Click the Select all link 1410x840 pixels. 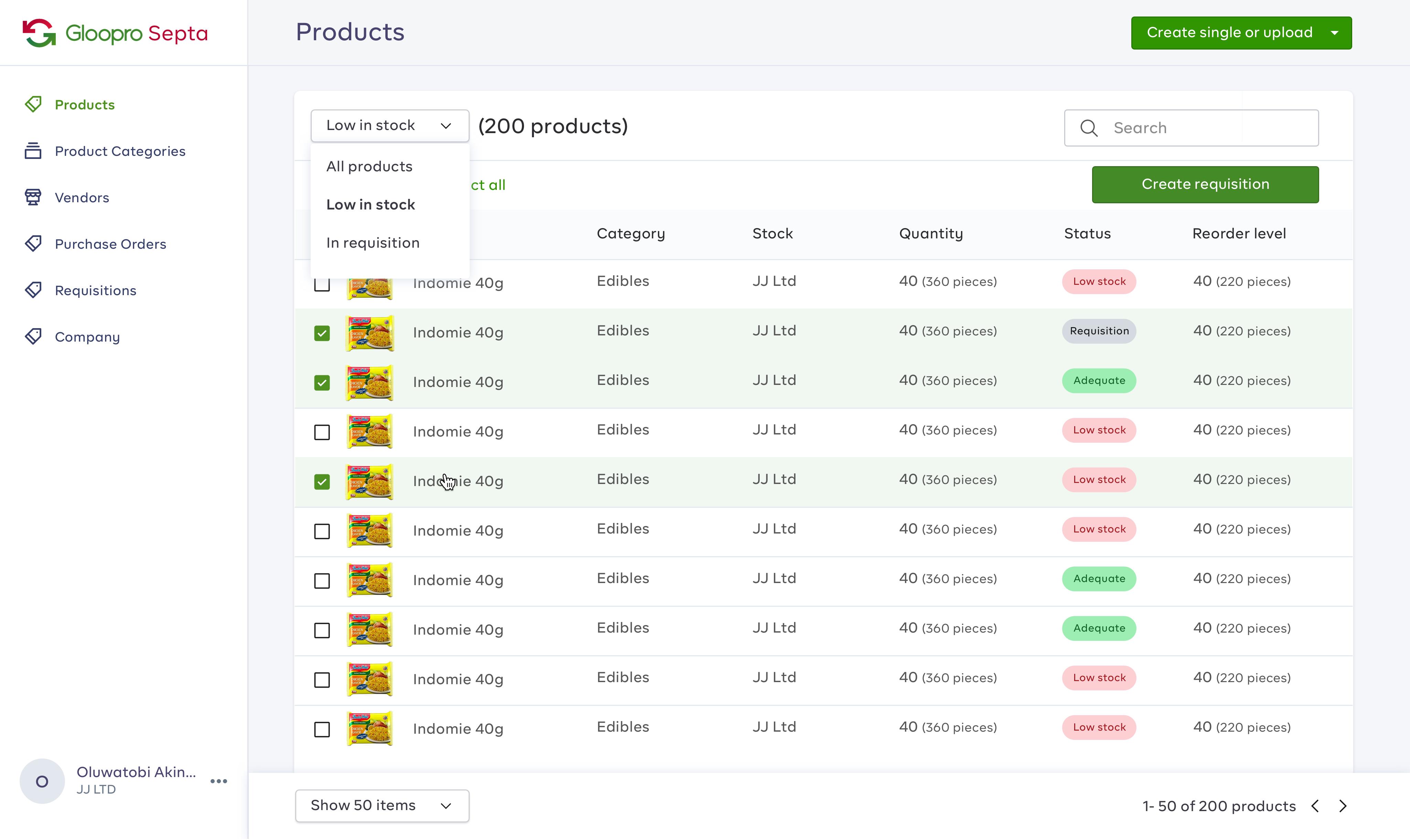point(488,185)
